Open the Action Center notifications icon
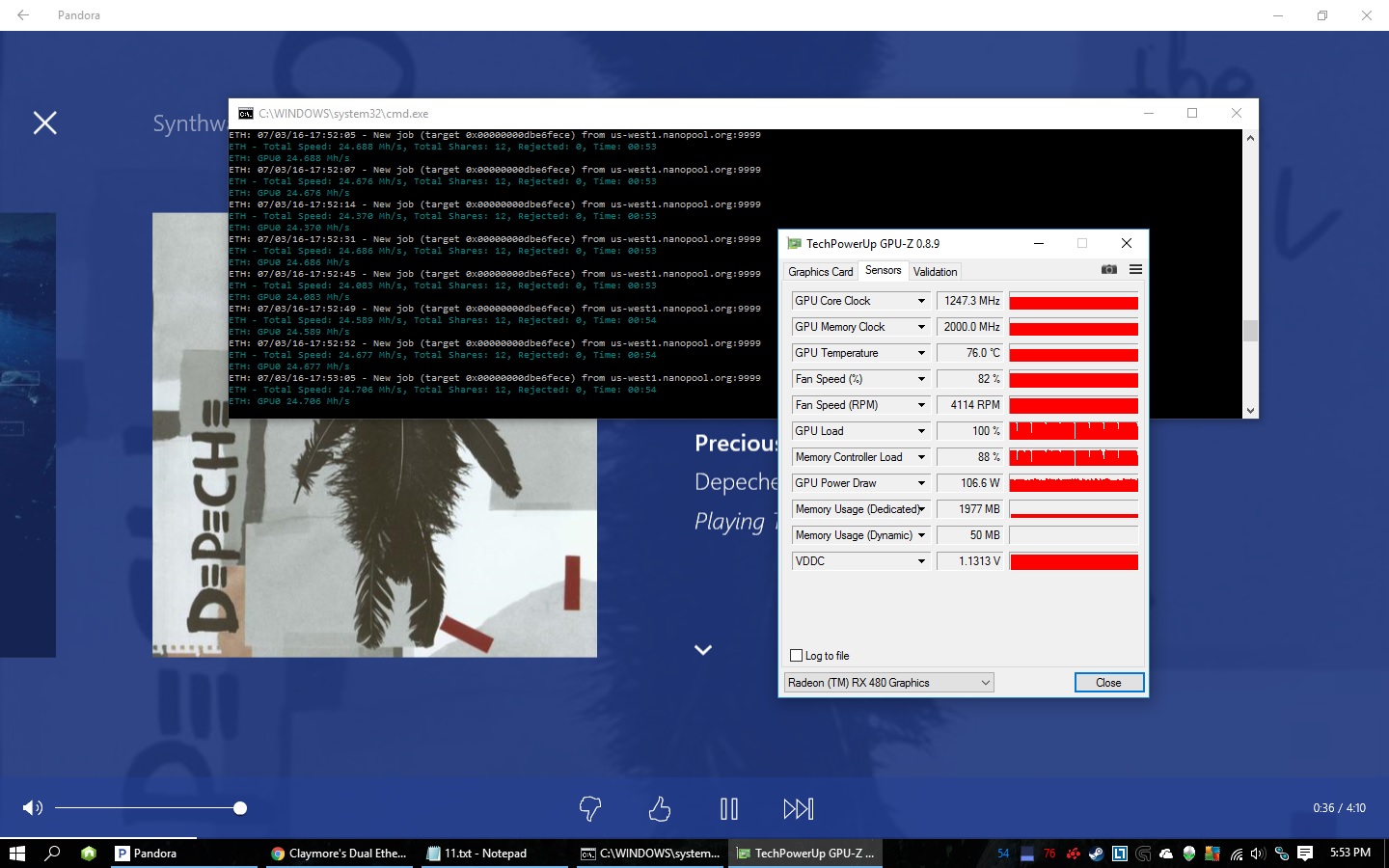Viewport: 1389px width, 868px height. [x=1305, y=854]
